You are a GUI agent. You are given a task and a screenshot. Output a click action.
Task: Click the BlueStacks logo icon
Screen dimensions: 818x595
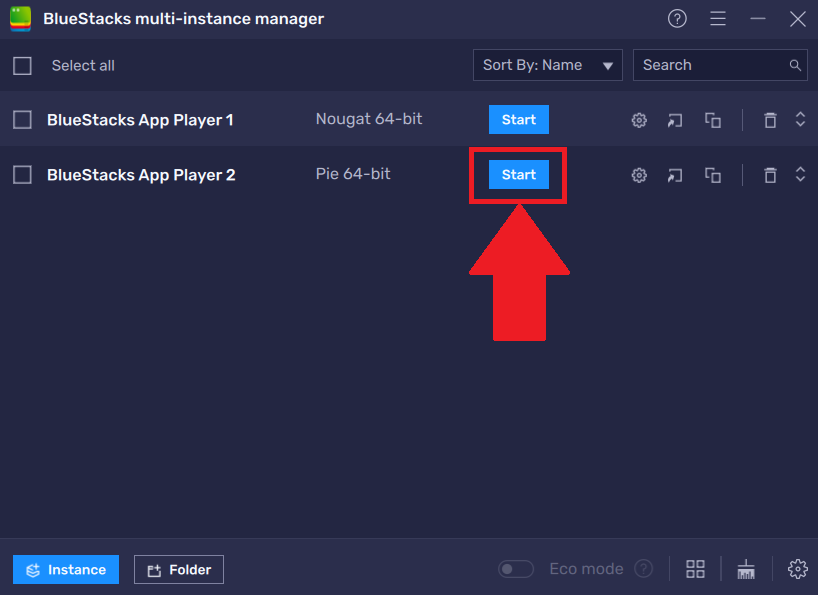(20, 19)
